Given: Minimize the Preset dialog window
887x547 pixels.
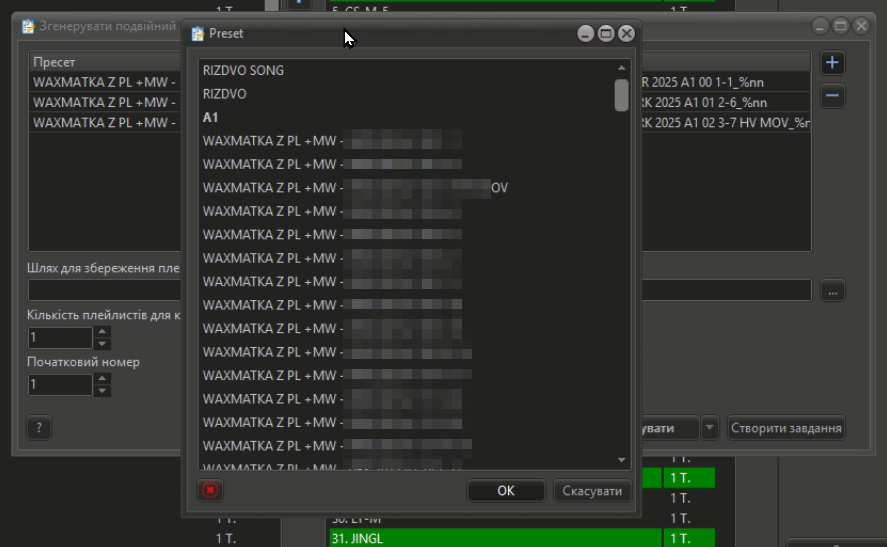Looking at the screenshot, I should pos(586,34).
